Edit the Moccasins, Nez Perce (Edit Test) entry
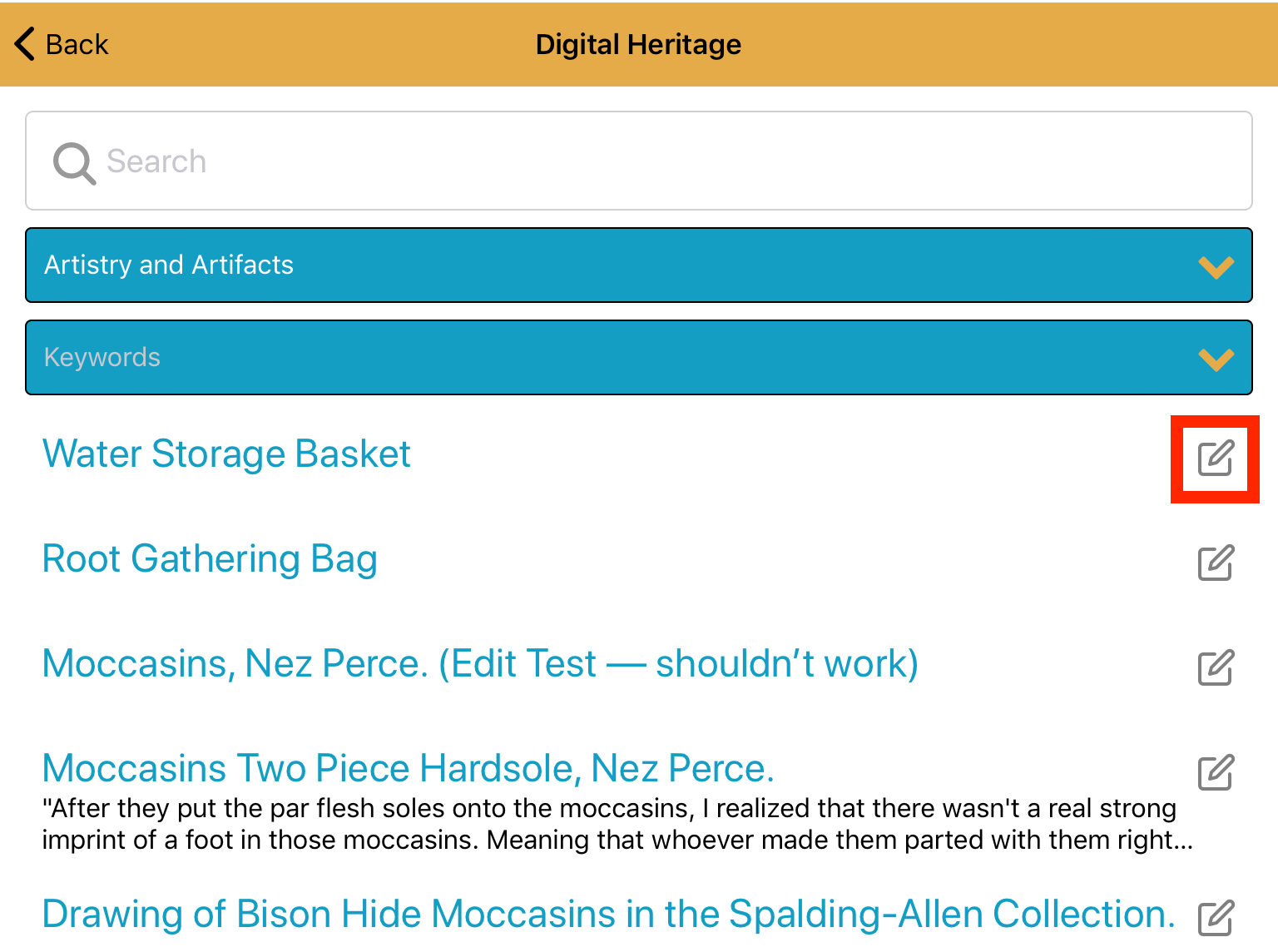The height and width of the screenshot is (952, 1278). [1216, 667]
